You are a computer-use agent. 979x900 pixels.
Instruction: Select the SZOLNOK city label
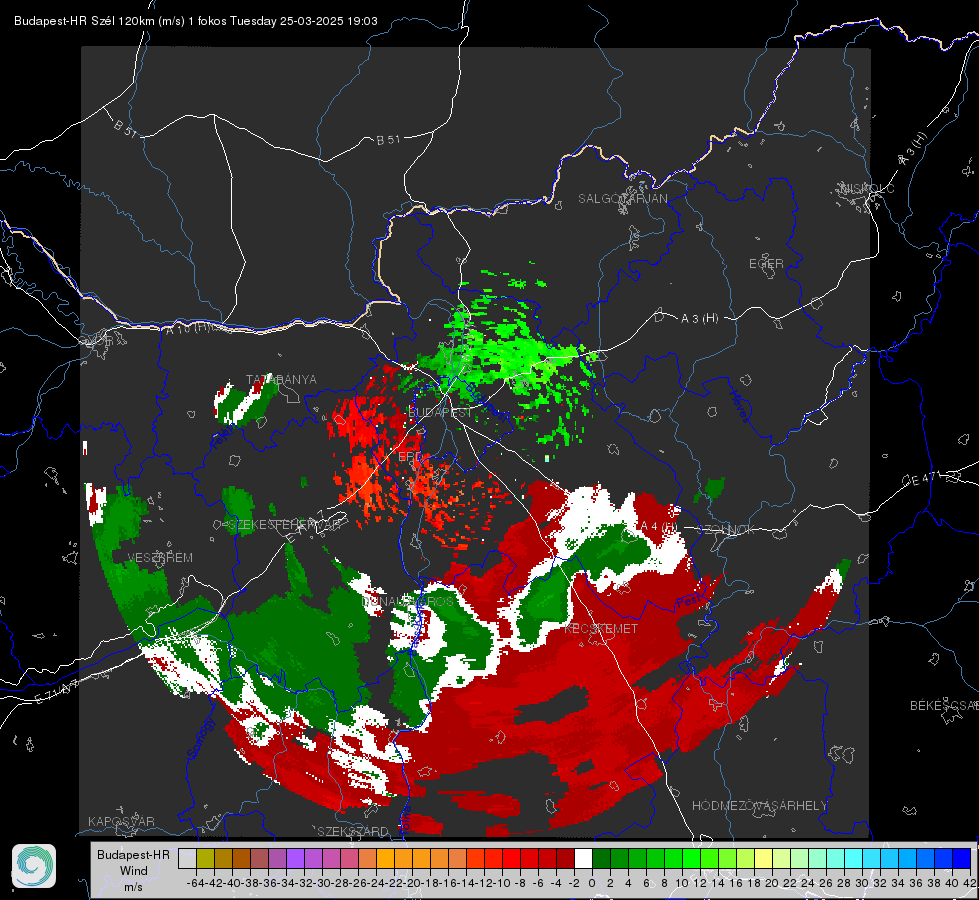728,530
